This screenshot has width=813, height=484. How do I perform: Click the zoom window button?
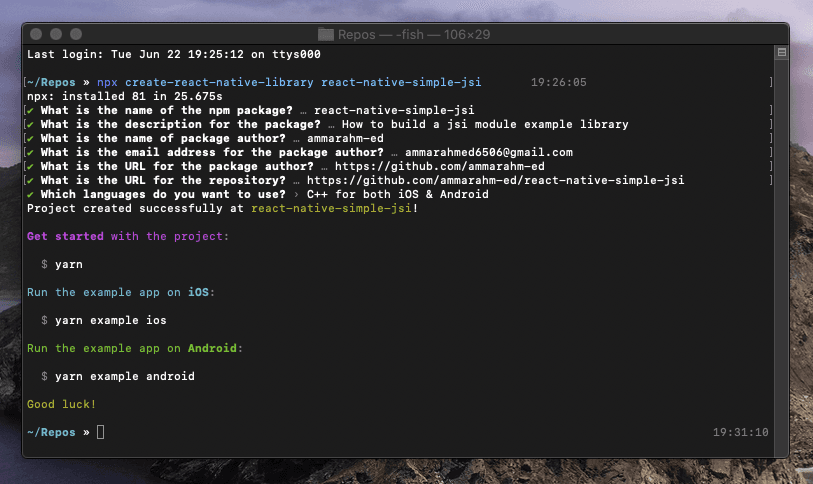(x=76, y=34)
